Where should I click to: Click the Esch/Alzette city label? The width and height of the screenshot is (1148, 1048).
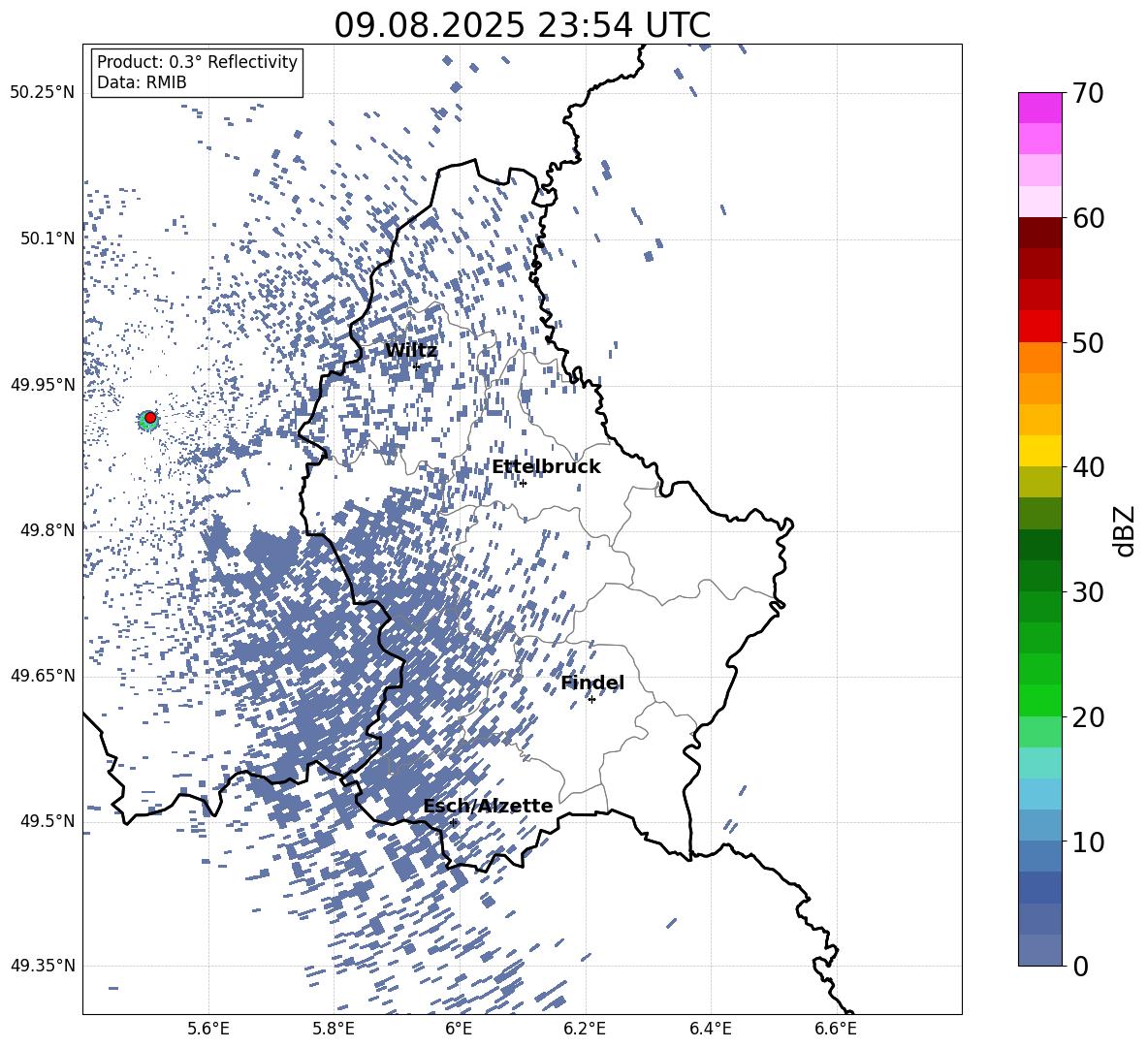(488, 806)
